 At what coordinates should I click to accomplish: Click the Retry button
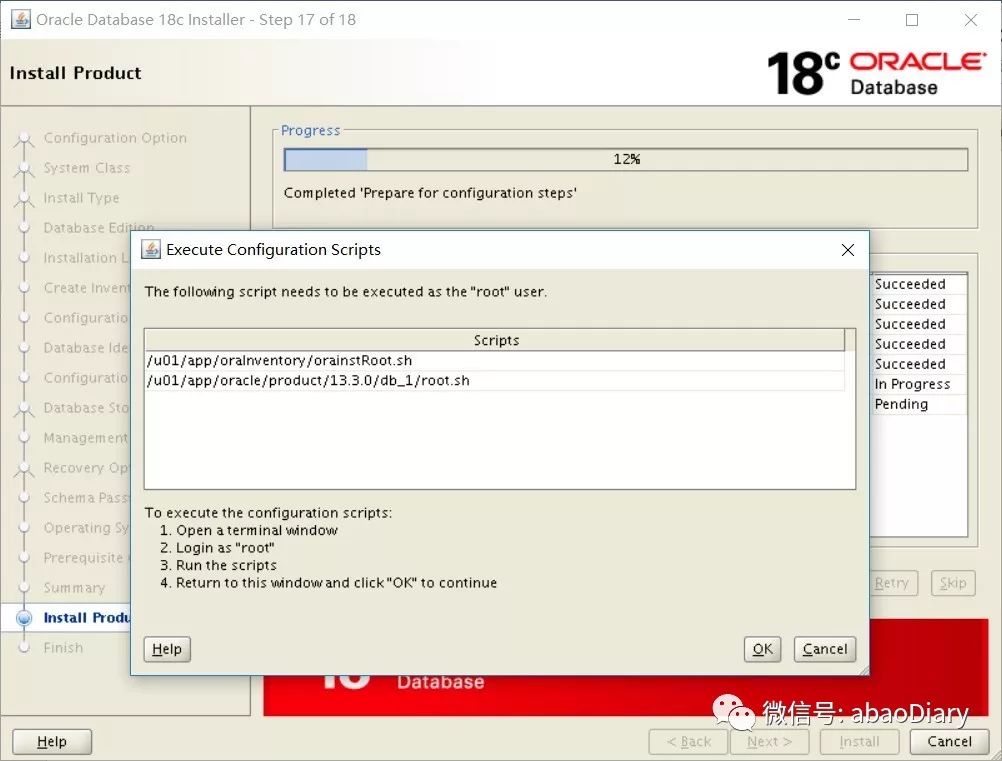(892, 583)
